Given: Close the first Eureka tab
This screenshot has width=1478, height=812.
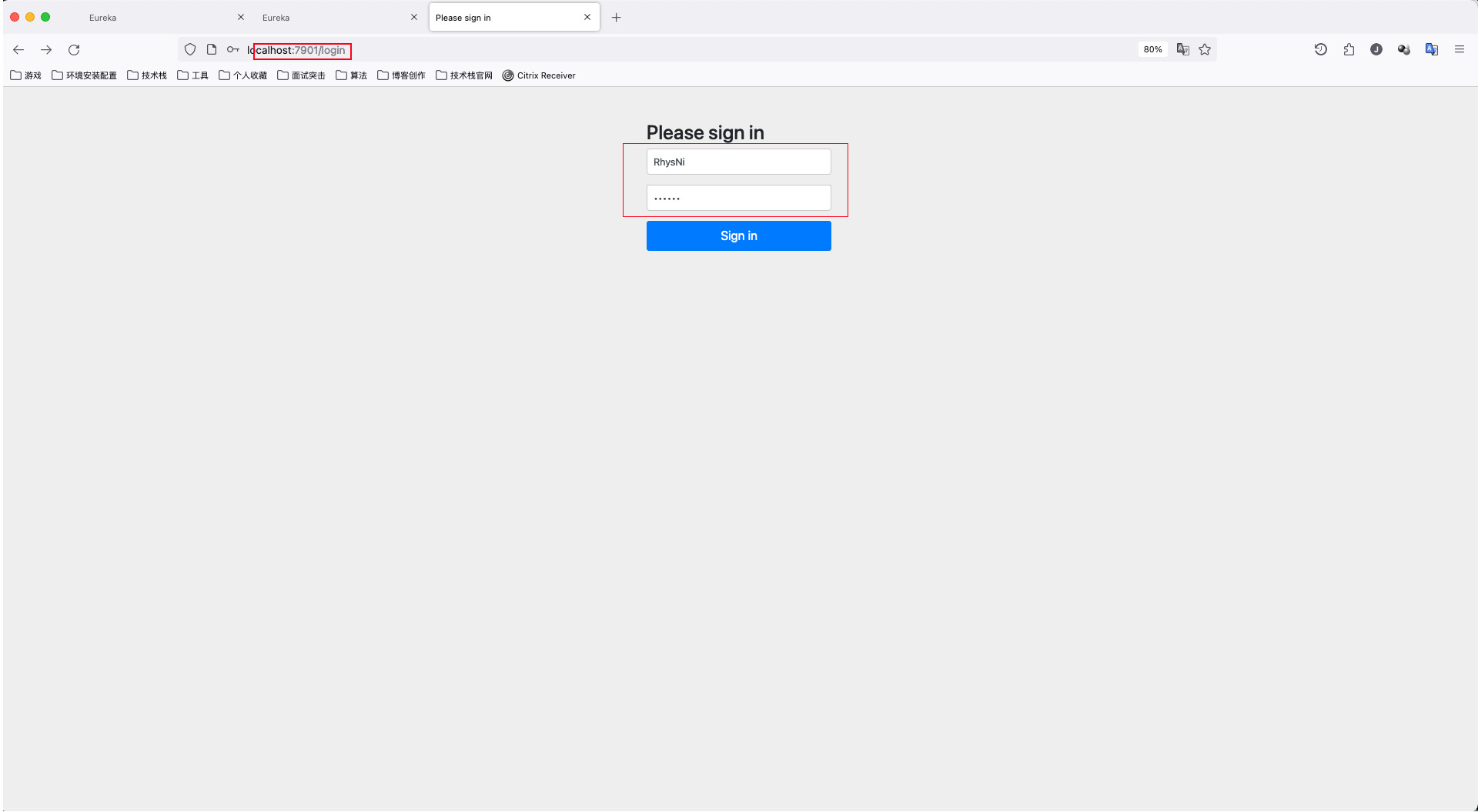Looking at the screenshot, I should click(x=241, y=17).
